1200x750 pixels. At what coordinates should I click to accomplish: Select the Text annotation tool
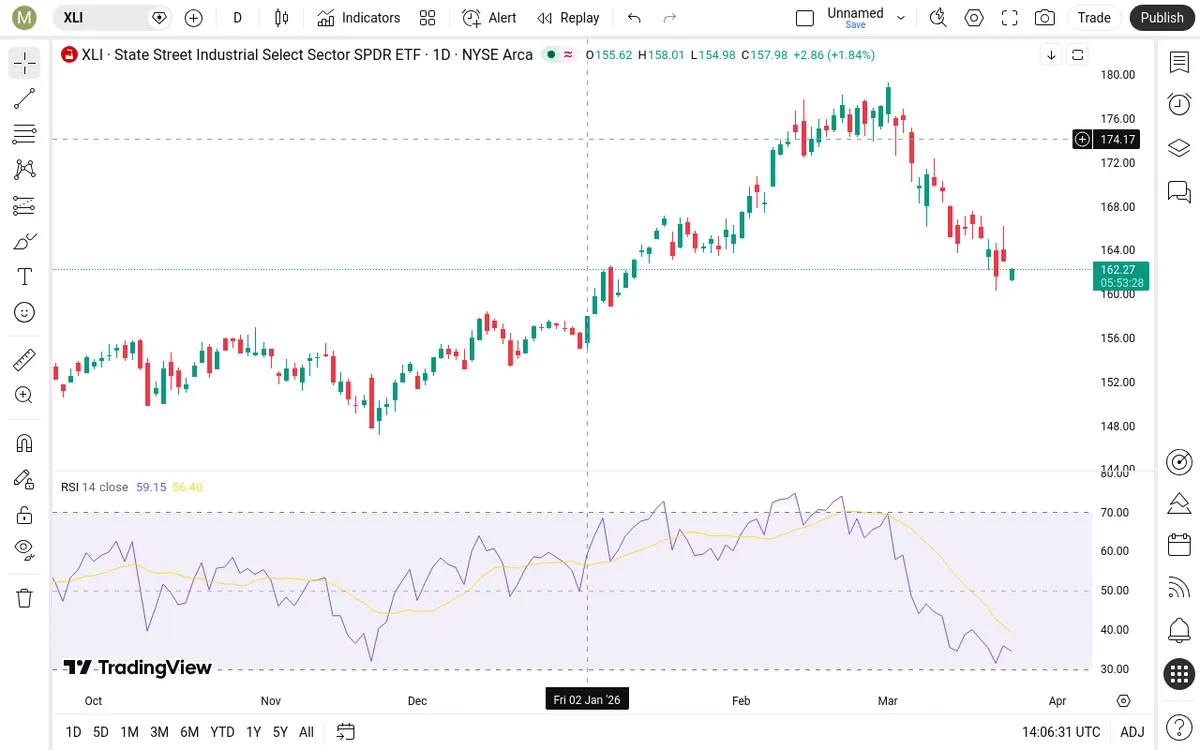point(25,277)
